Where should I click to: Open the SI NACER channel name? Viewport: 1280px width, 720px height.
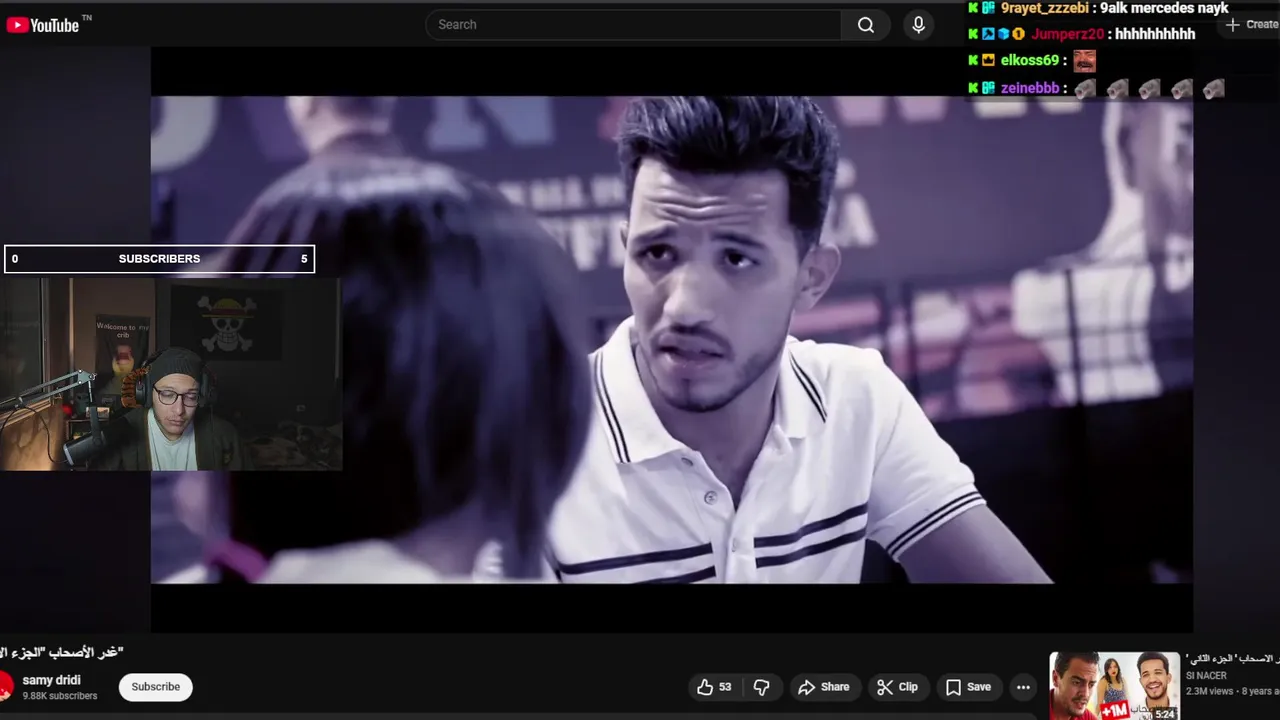coord(1206,676)
